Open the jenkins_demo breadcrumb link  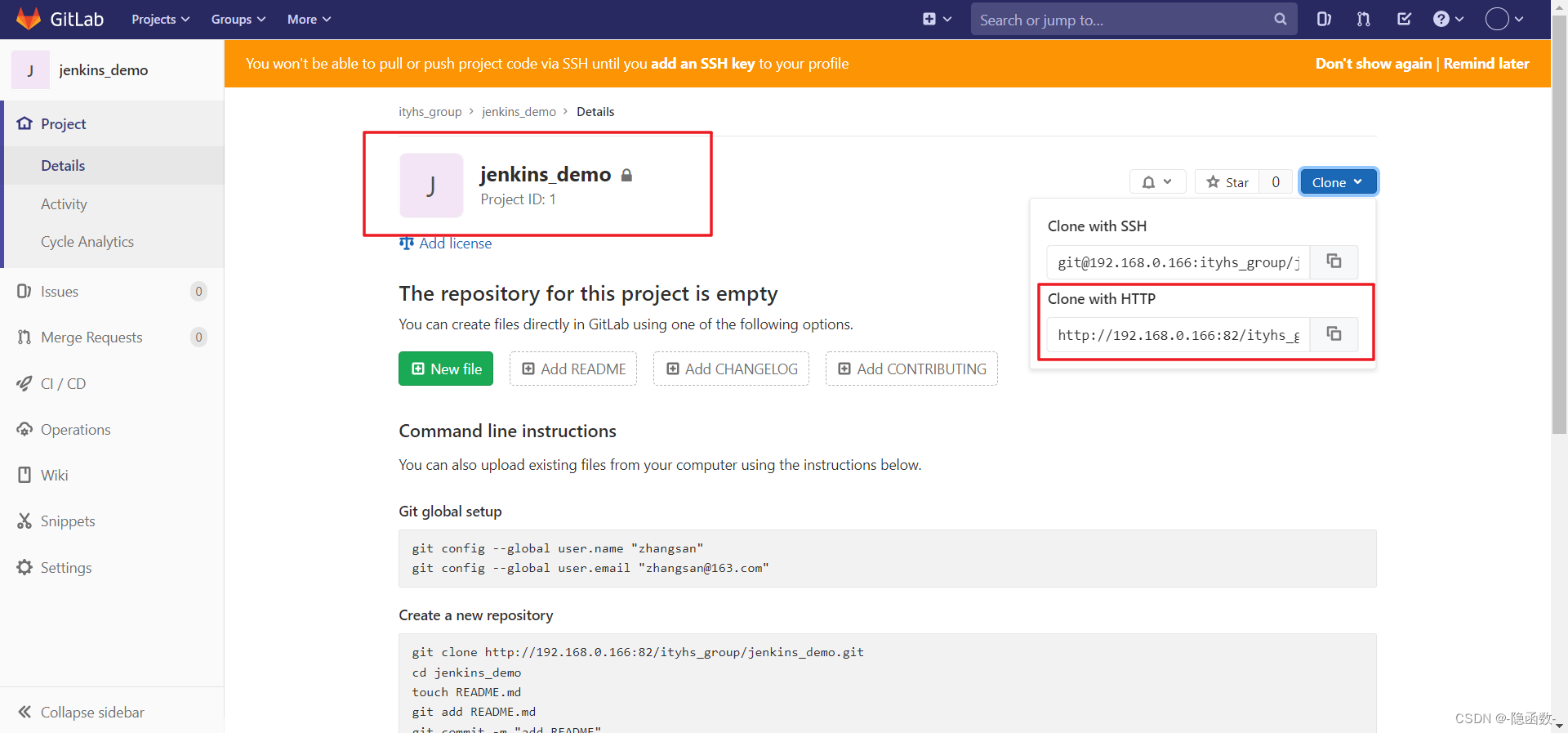pyautogui.click(x=519, y=112)
